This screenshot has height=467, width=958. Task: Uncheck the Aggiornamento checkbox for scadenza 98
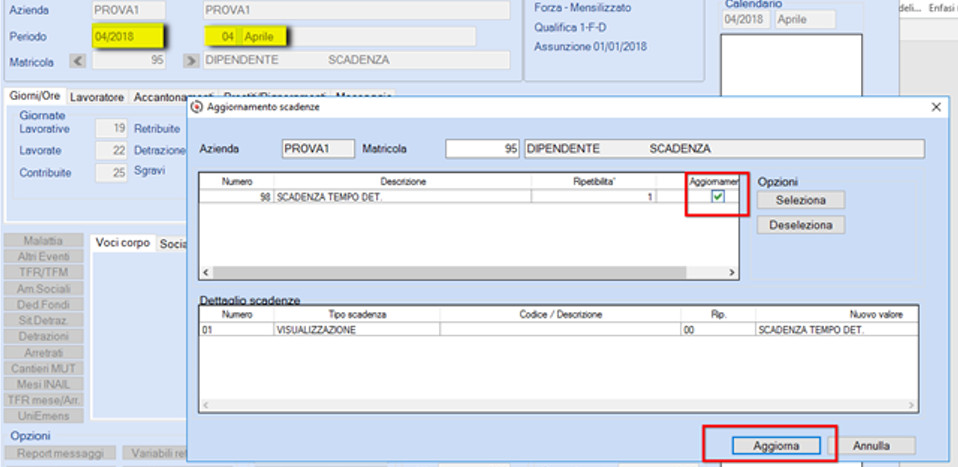(718, 197)
